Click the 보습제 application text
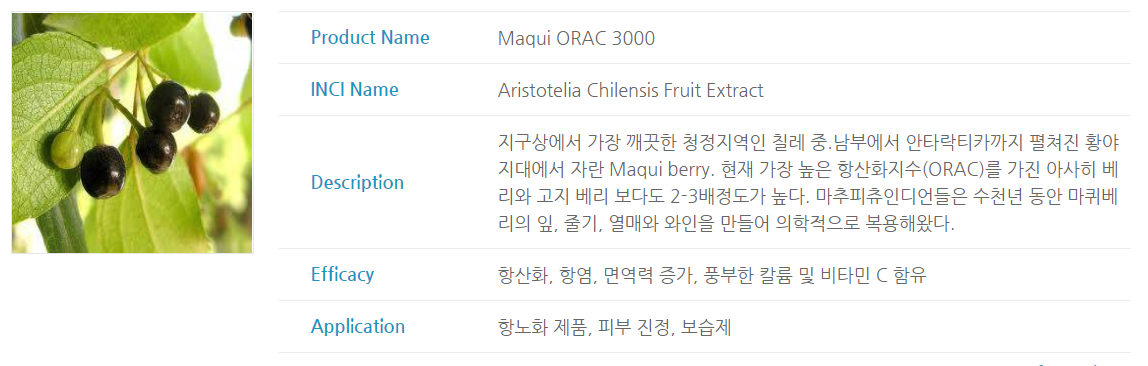 (x=706, y=327)
